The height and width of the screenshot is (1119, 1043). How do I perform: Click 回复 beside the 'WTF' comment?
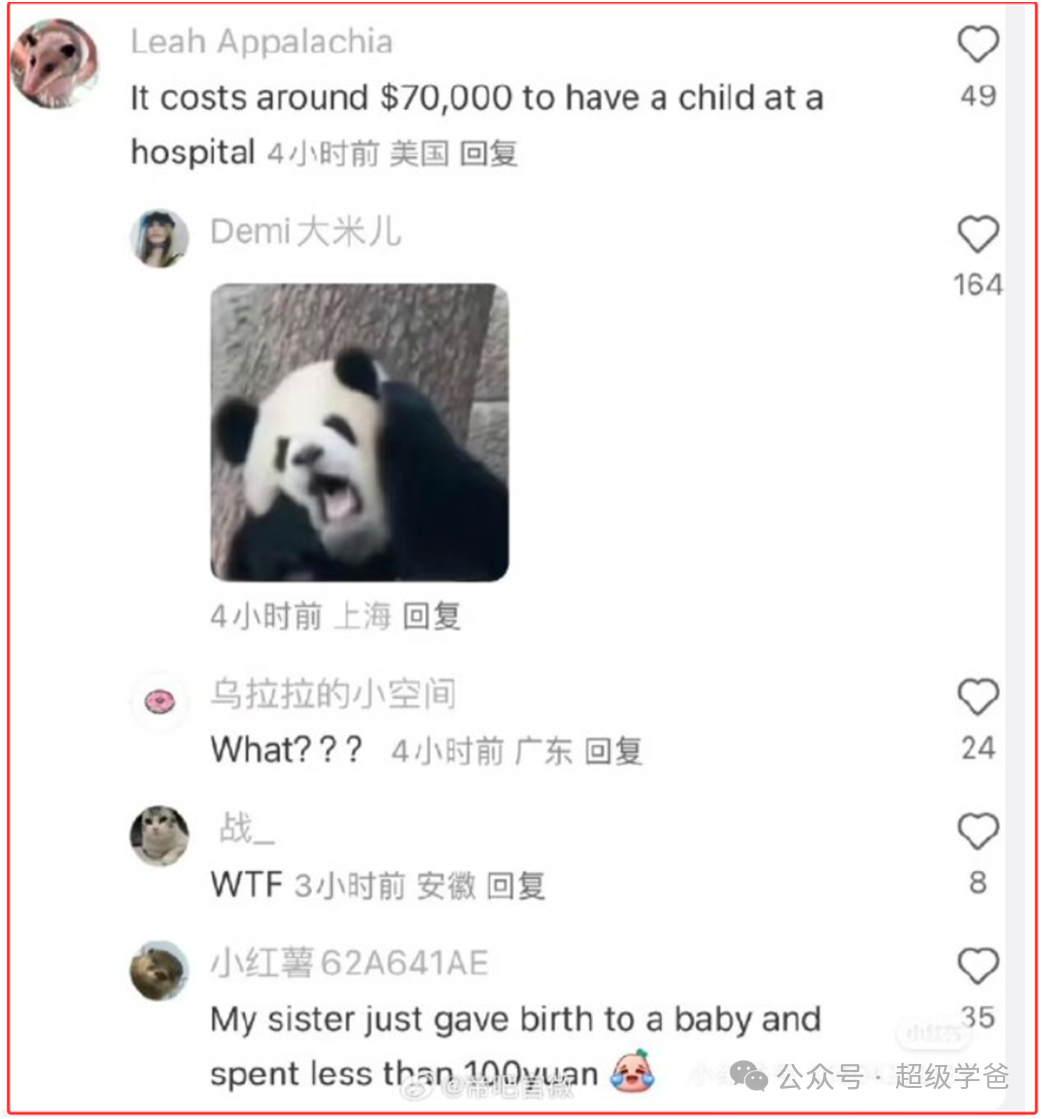pos(517,886)
